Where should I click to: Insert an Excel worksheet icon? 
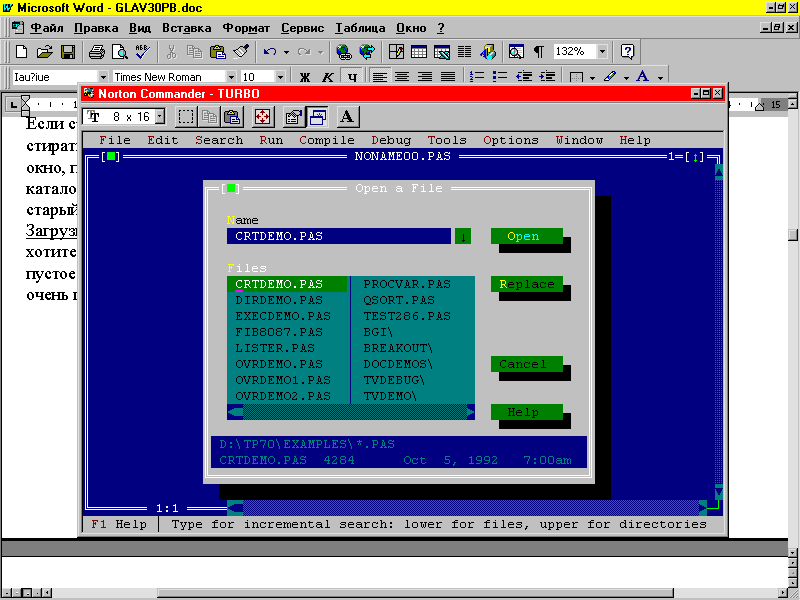point(442,52)
